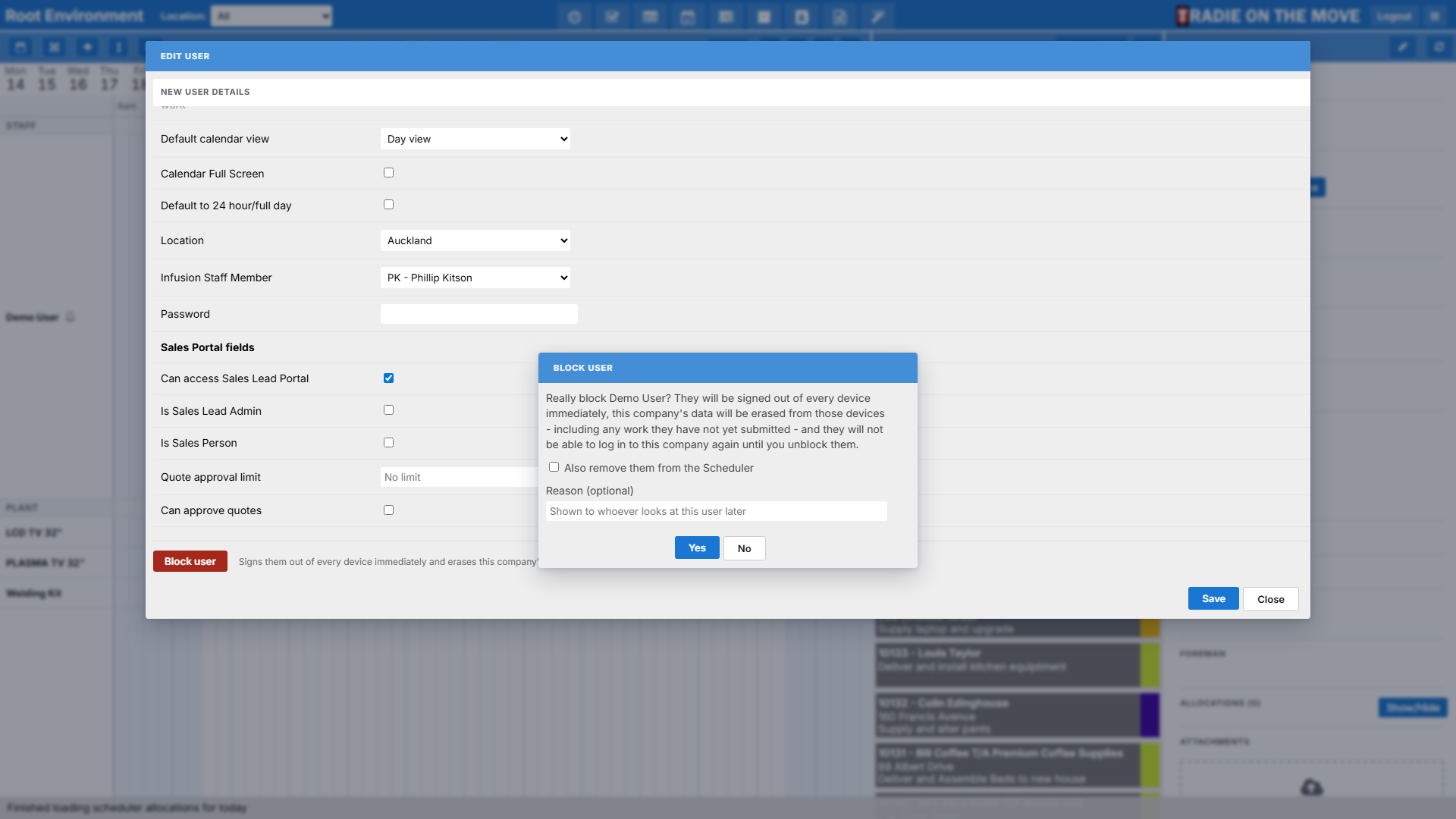Click the calendar icon in the top toolbar
The height and width of the screenshot is (819, 1456).
click(688, 17)
